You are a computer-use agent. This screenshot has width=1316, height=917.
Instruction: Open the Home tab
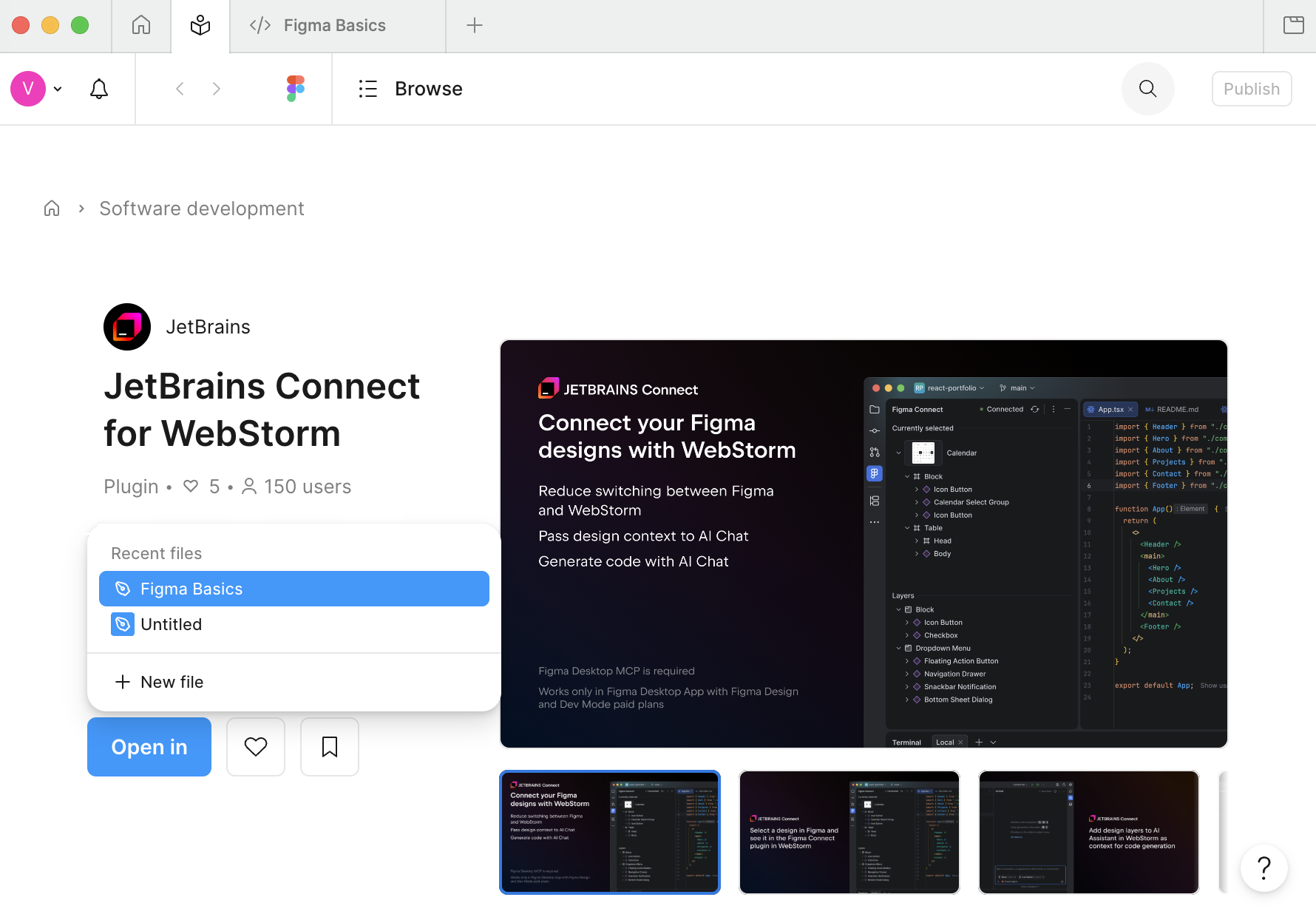[x=141, y=26]
